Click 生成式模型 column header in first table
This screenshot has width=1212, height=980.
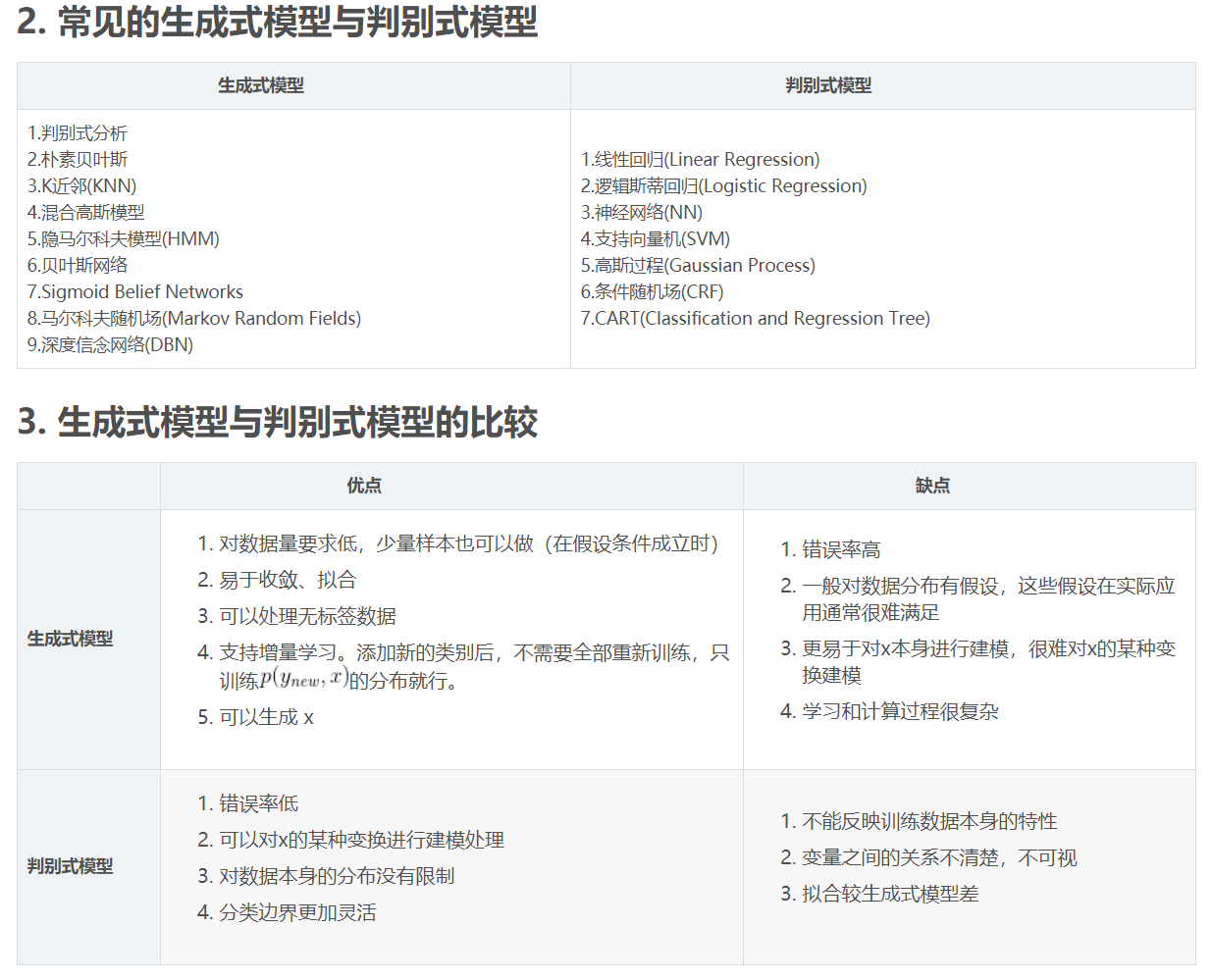(x=261, y=85)
